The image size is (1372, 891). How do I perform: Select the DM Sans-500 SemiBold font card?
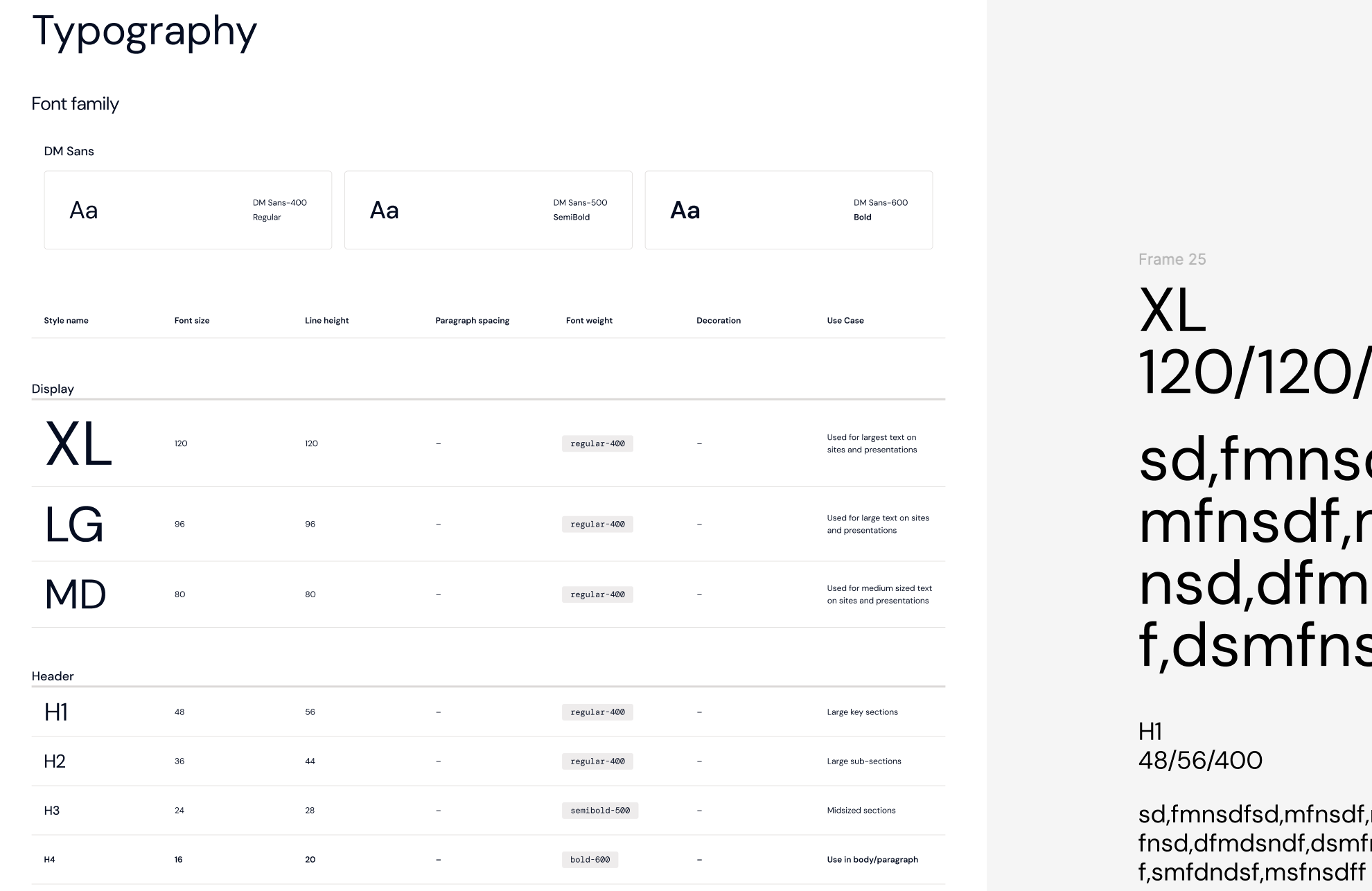[x=488, y=210]
